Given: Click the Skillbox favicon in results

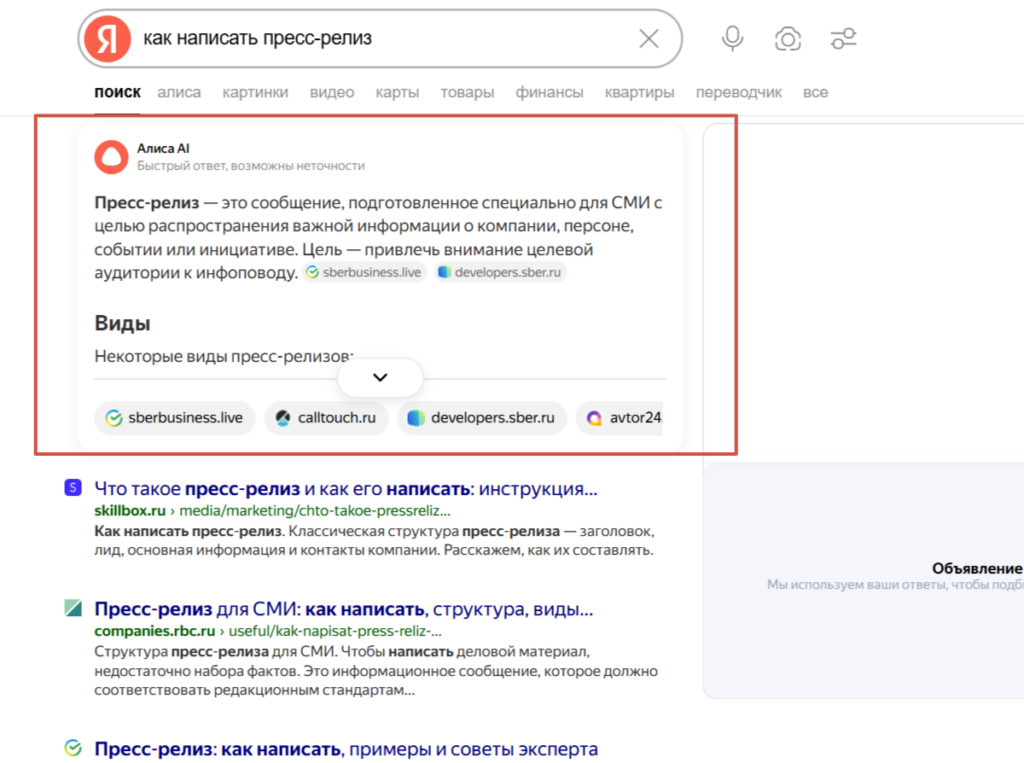Looking at the screenshot, I should [x=72, y=488].
